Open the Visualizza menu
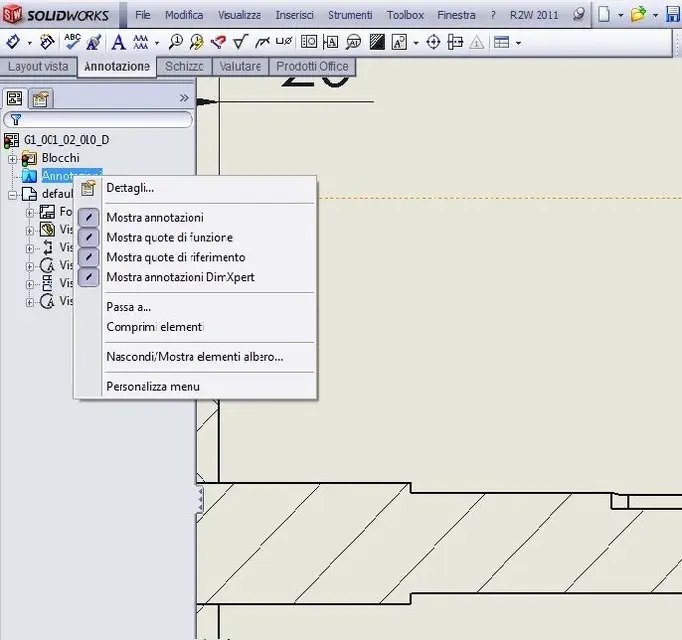The image size is (682, 640). 239,15
